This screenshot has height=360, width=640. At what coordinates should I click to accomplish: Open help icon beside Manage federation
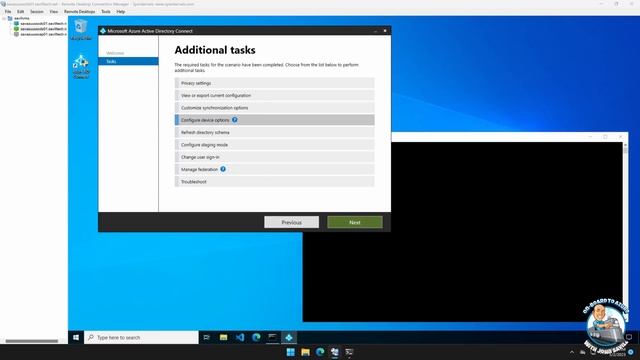223,169
